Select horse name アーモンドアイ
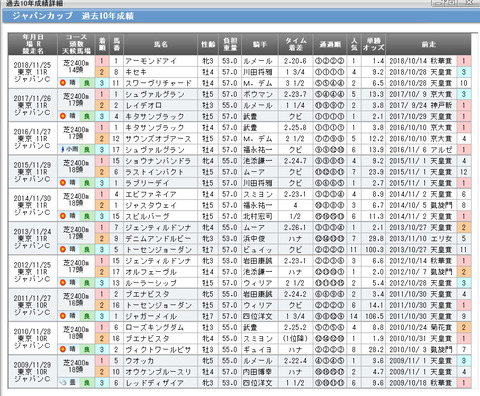Screen dimensions: 480x396 tap(151, 61)
